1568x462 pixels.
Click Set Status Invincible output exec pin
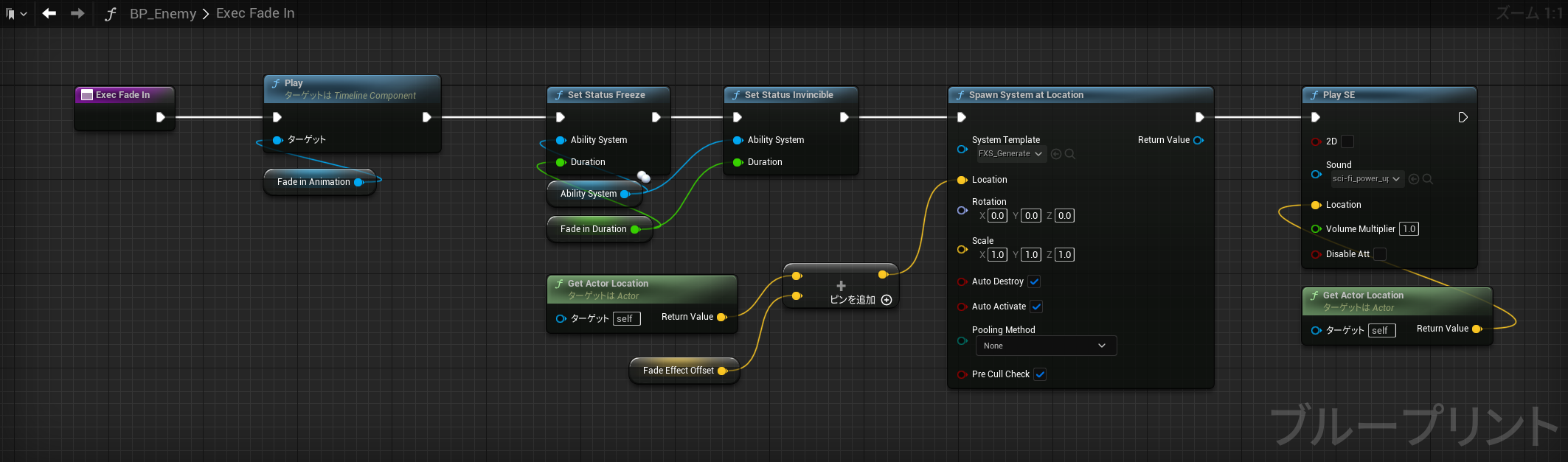tap(844, 117)
